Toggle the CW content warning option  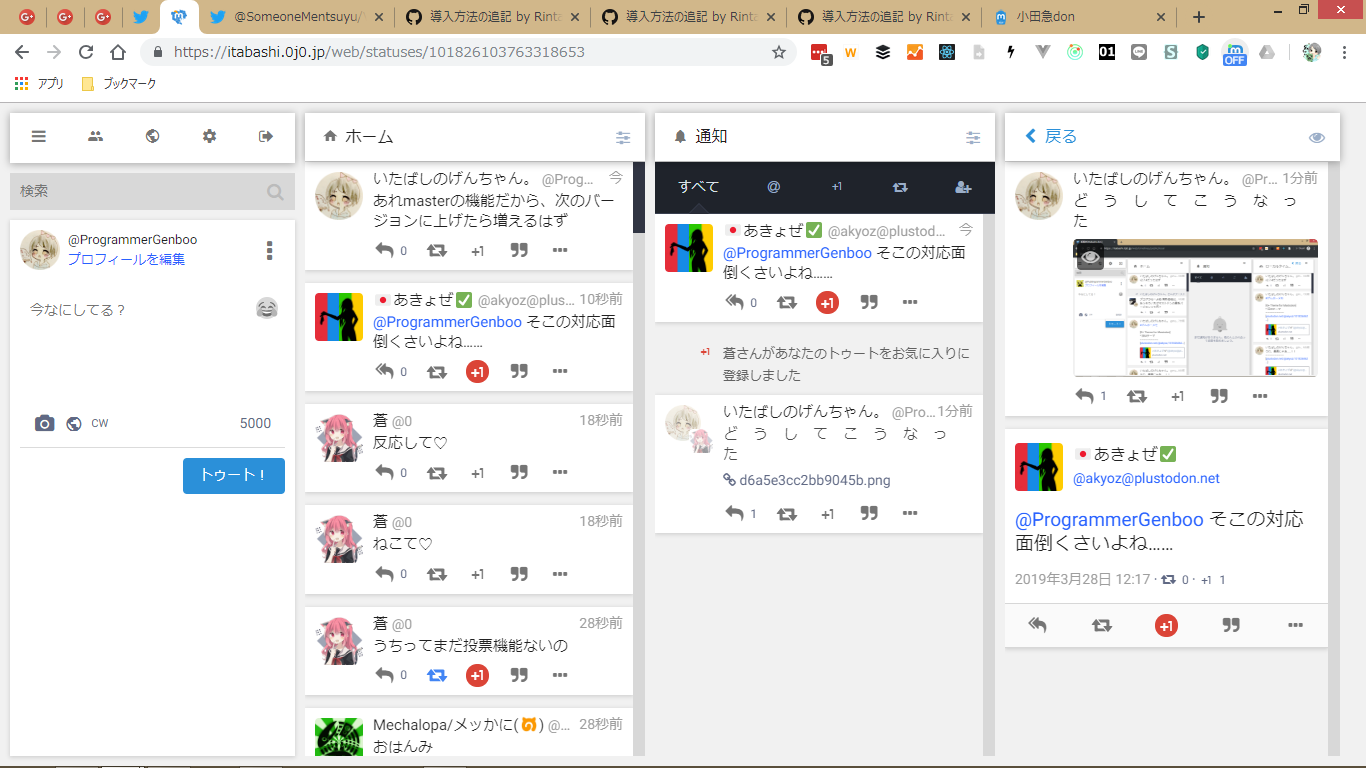pyautogui.click(x=100, y=424)
